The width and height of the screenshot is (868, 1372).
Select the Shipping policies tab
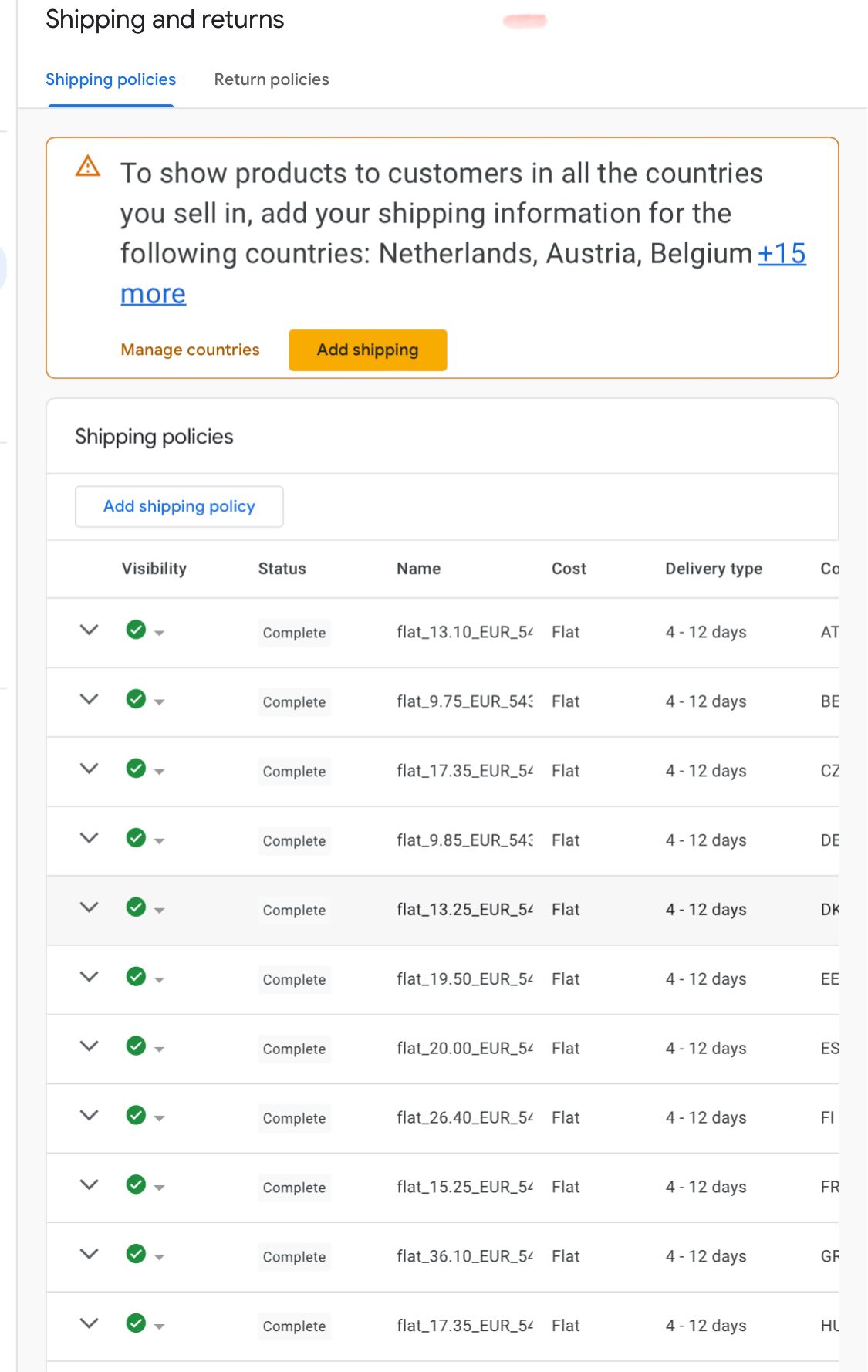[x=110, y=79]
